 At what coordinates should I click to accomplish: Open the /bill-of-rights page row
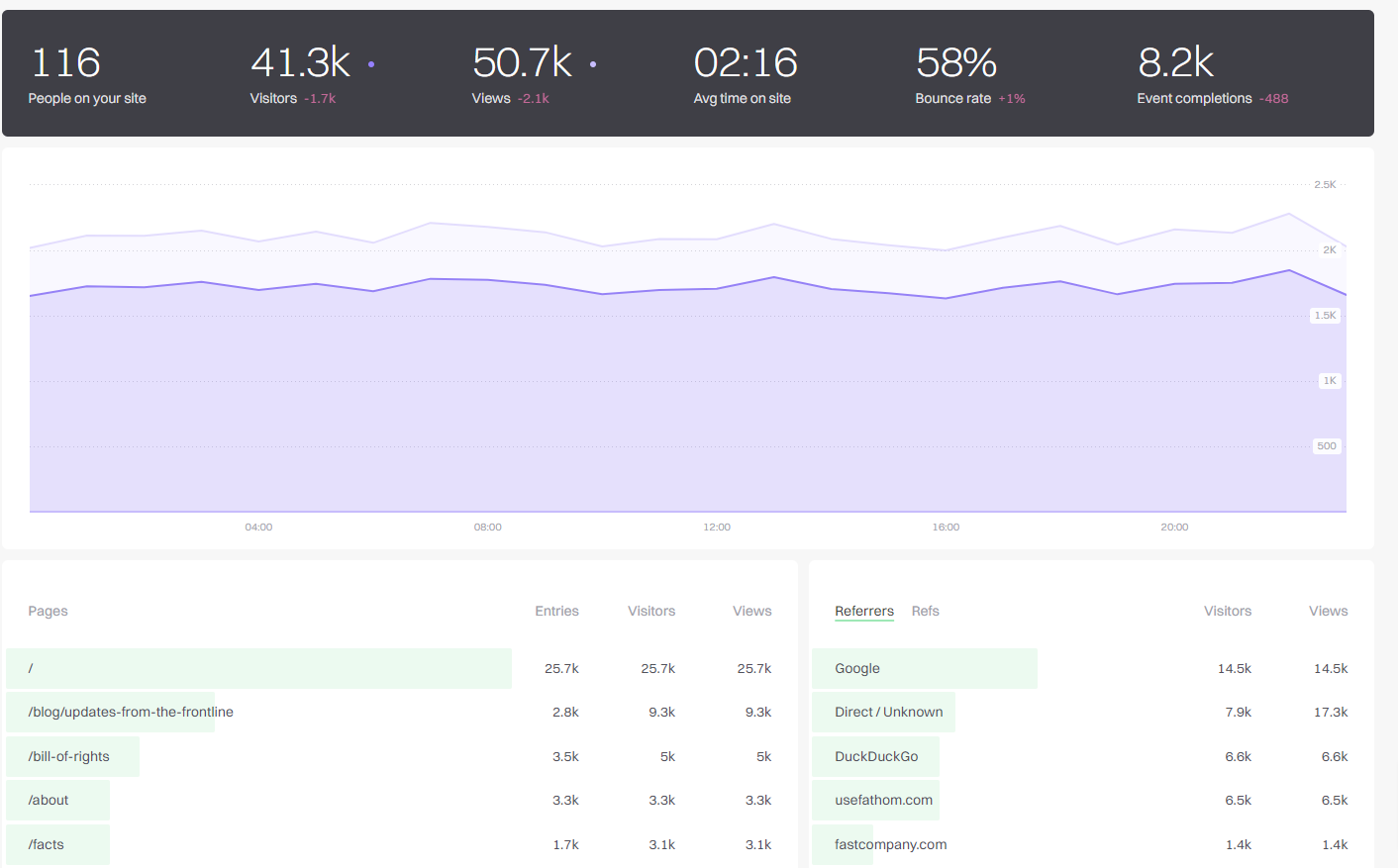coord(69,756)
